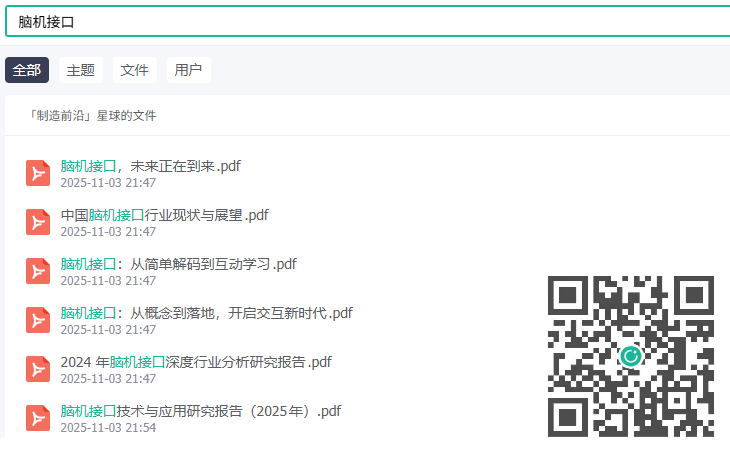Click timestamp under 开启交互新时代.pdf
The height and width of the screenshot is (449, 730).
pyautogui.click(x=108, y=329)
